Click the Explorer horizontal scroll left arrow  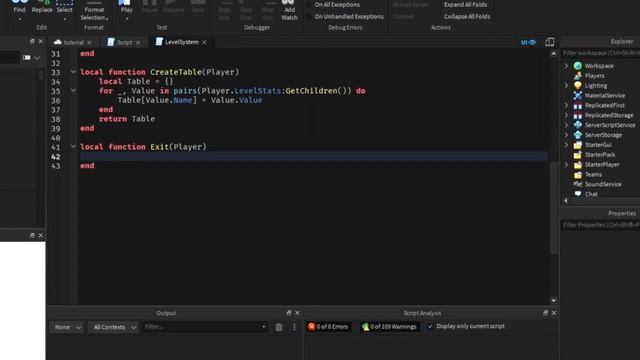[x=566, y=200]
